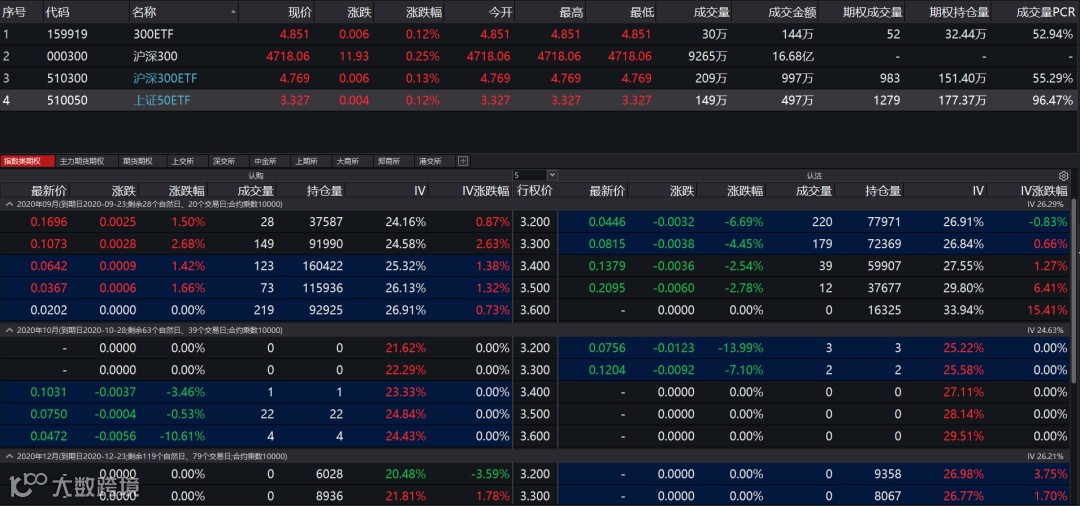Viewport: 1080px width, 506px height.
Task: Sort by 最低 column header
Action: [x=641, y=12]
